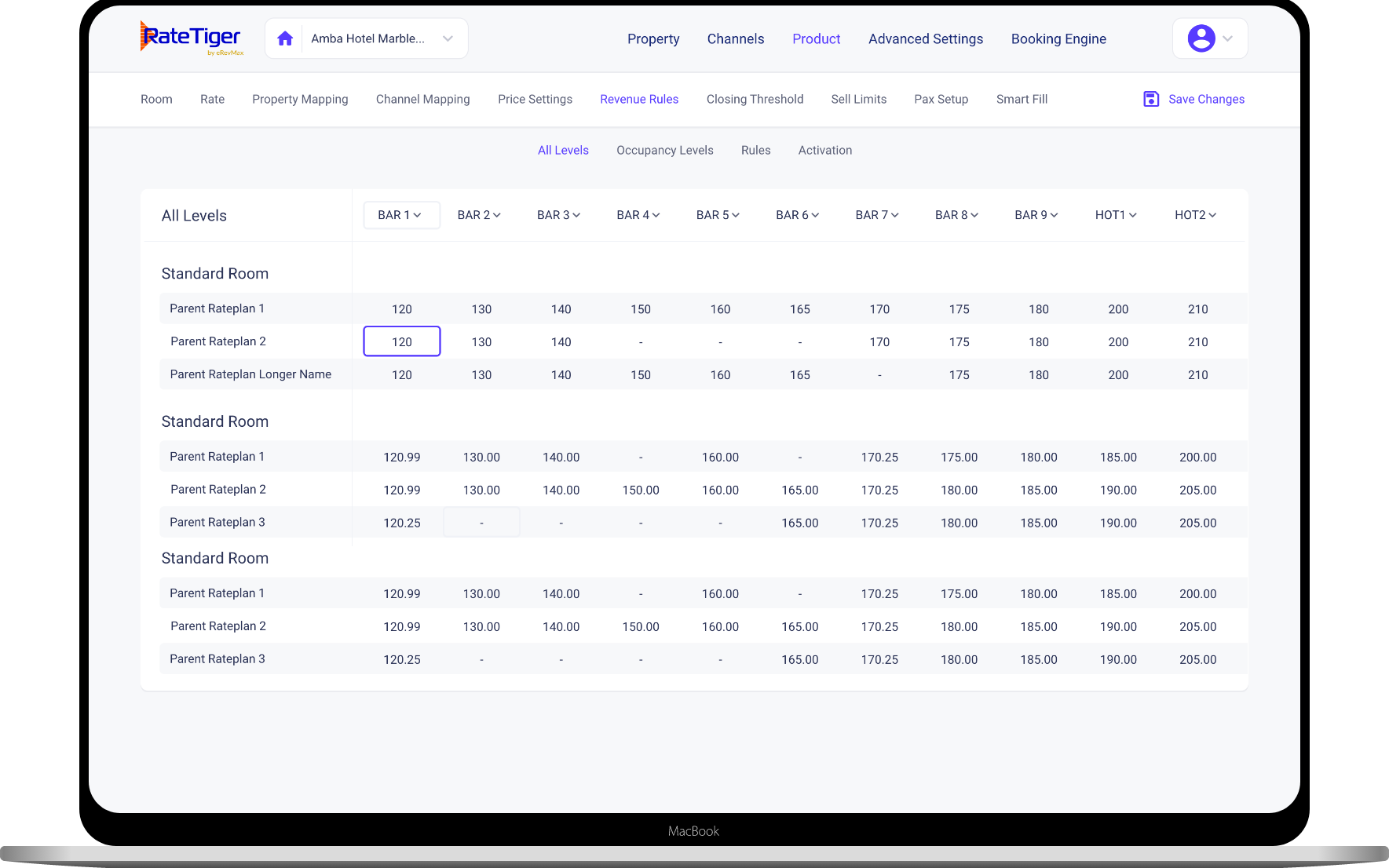Screen dimensions: 1389x868
Task: Click the Save Changes floppy disk icon
Action: (1151, 99)
